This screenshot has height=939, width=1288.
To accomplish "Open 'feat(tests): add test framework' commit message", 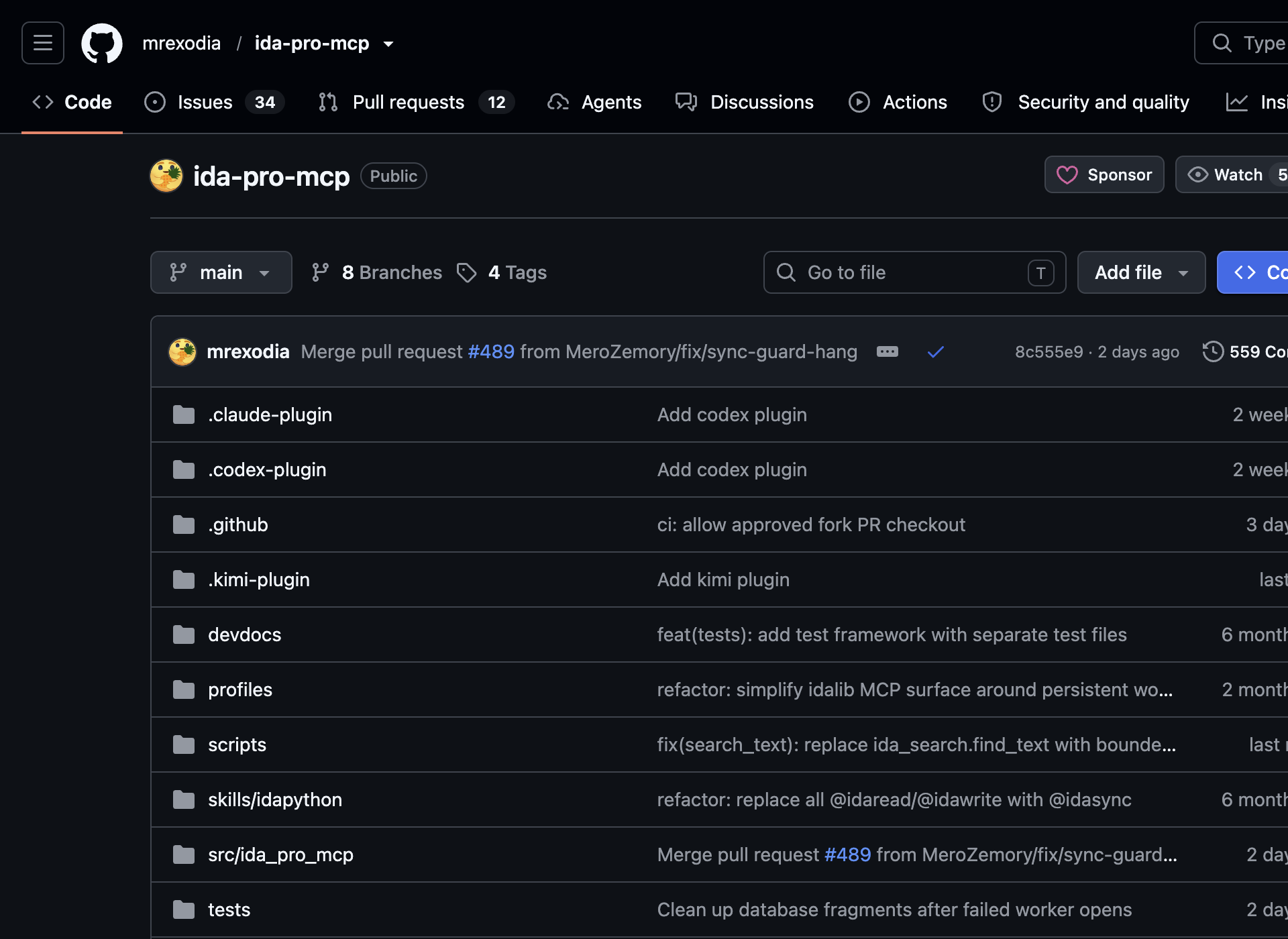I will coord(892,634).
